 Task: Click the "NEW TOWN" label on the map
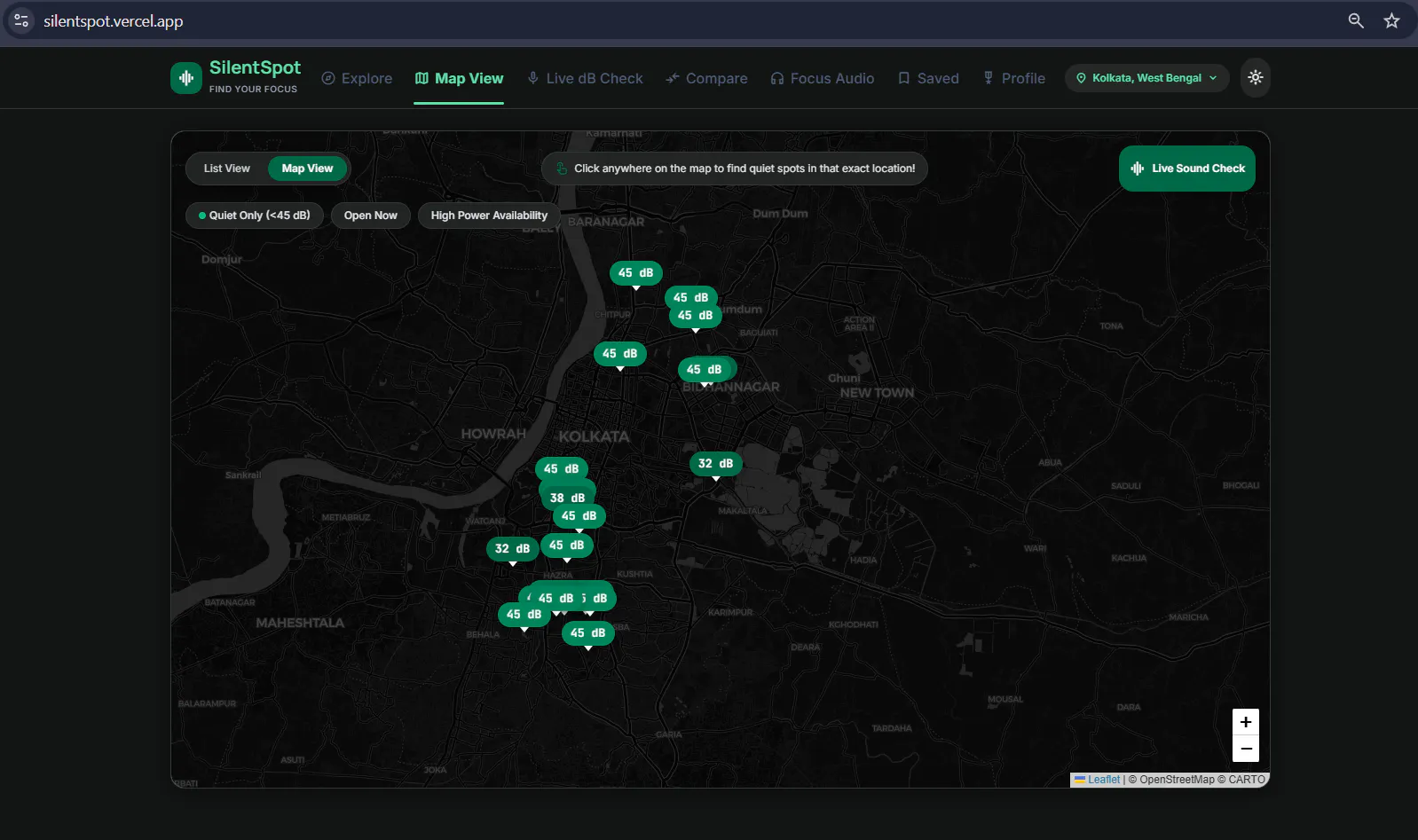877,393
